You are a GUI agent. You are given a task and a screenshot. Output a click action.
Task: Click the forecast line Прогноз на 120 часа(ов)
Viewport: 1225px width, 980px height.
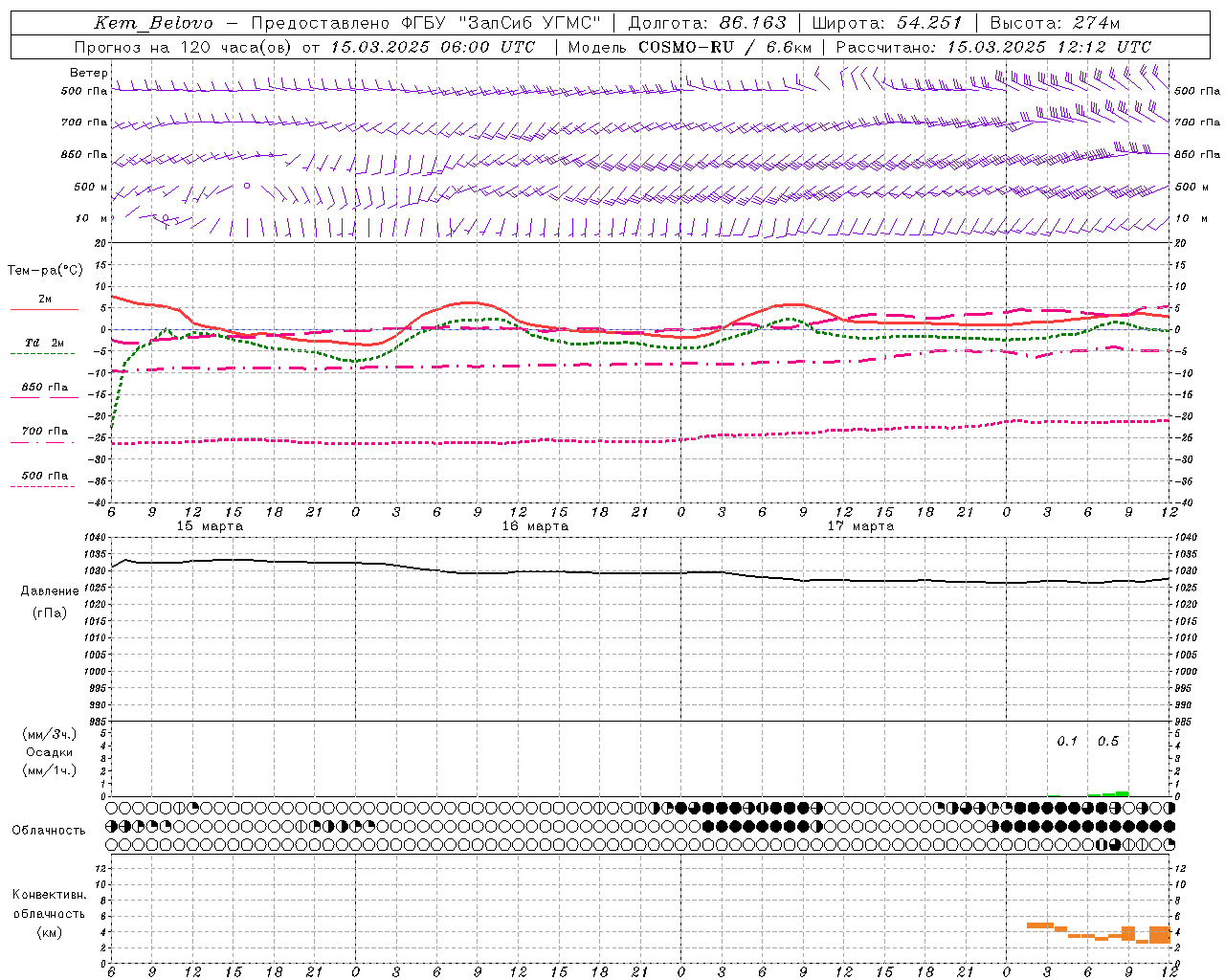coord(185,47)
